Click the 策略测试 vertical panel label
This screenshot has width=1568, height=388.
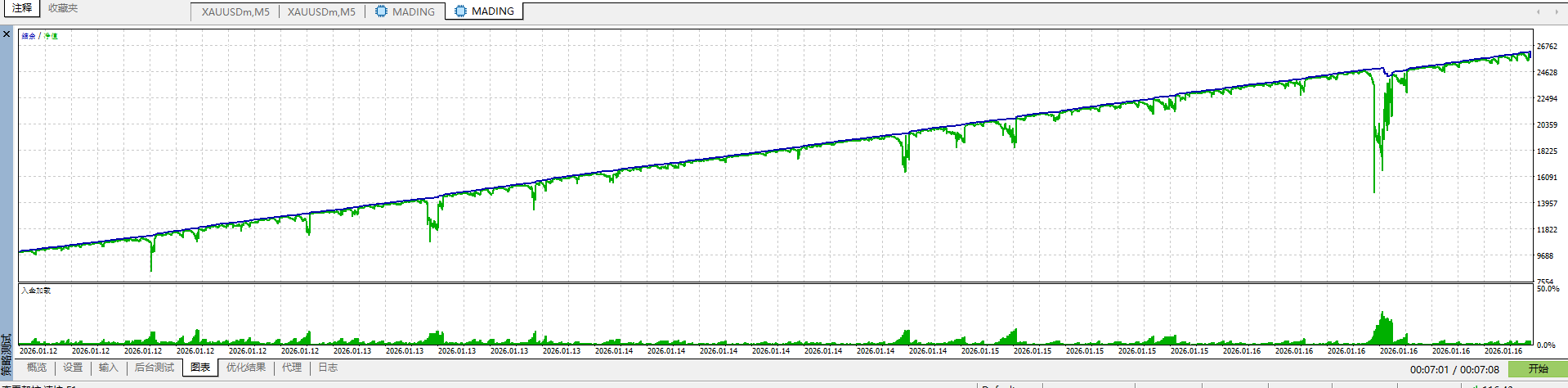pos(7,354)
